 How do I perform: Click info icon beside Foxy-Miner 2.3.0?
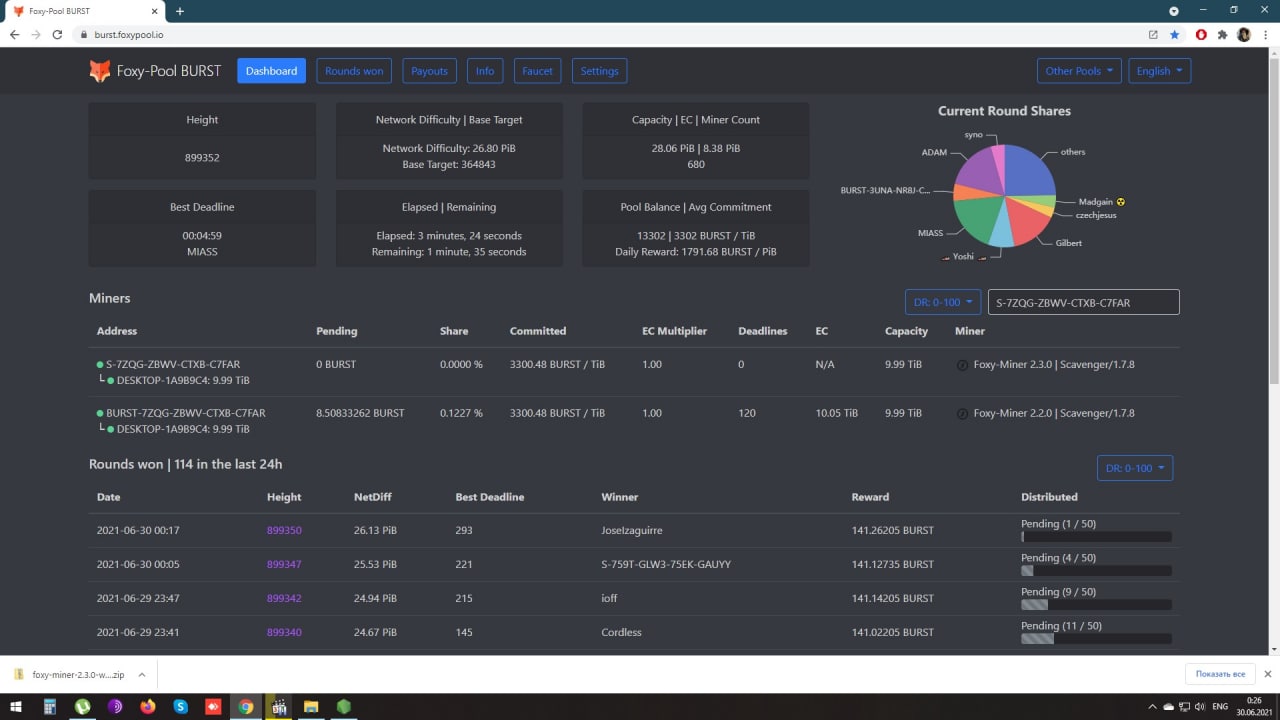pos(962,365)
